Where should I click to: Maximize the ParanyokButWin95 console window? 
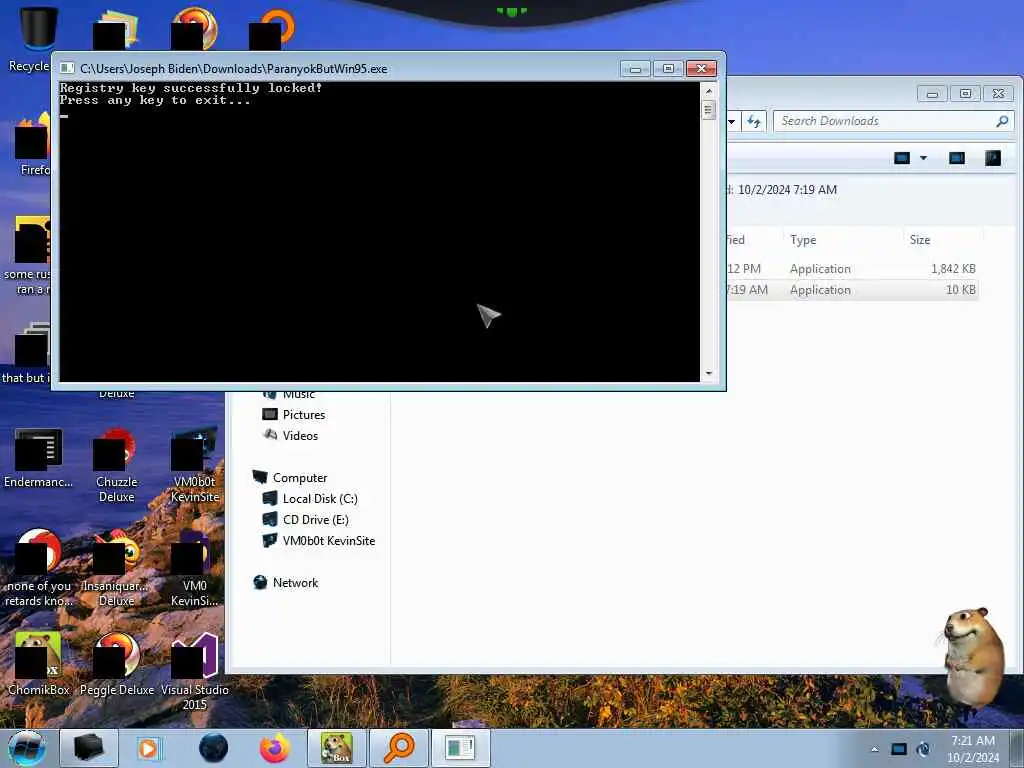(668, 69)
